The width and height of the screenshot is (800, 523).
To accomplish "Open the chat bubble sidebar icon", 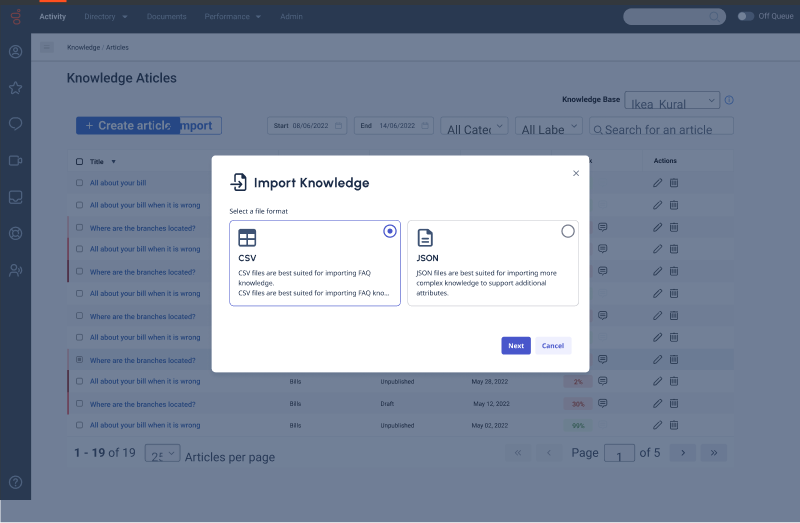I will [x=16, y=124].
